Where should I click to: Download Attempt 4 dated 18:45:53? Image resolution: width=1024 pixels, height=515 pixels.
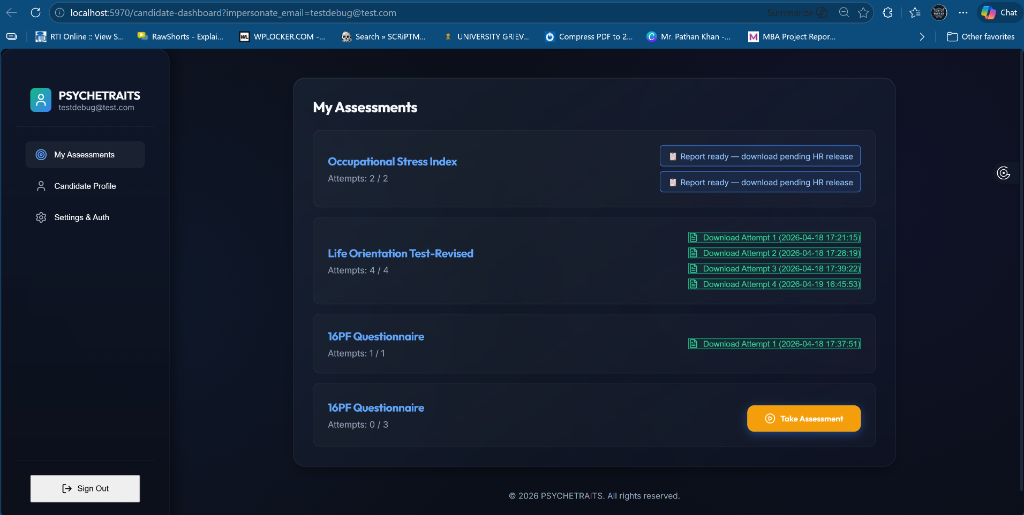click(774, 284)
